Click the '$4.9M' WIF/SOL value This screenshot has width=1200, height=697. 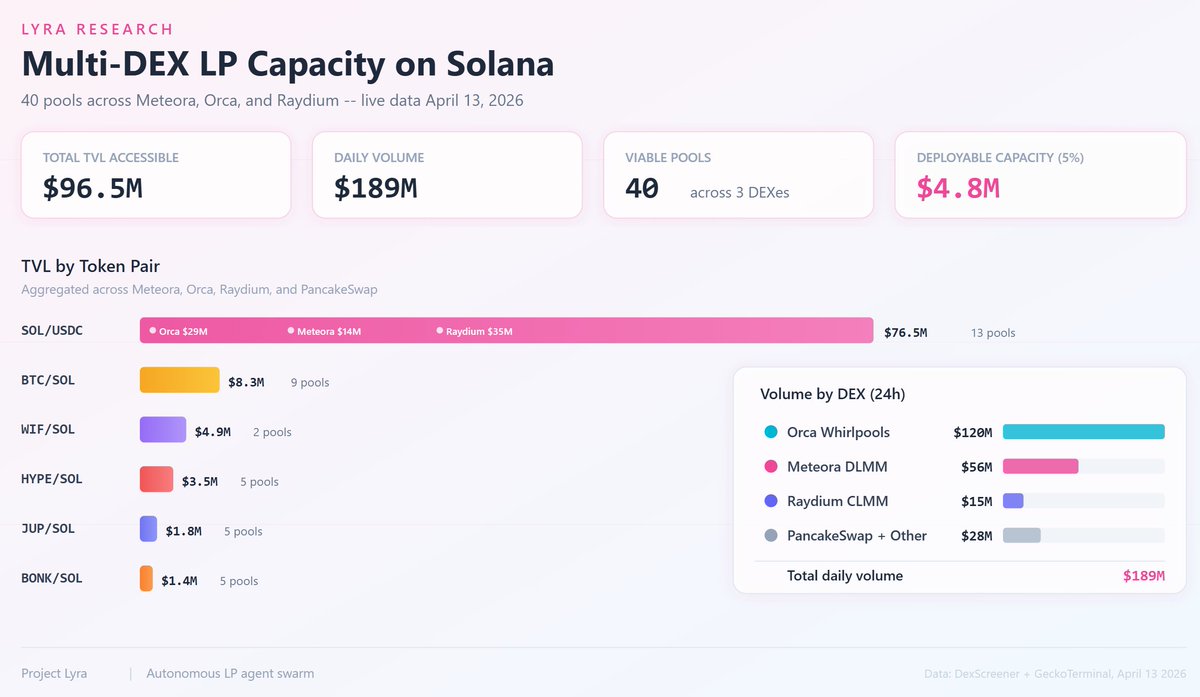pyautogui.click(x=213, y=432)
